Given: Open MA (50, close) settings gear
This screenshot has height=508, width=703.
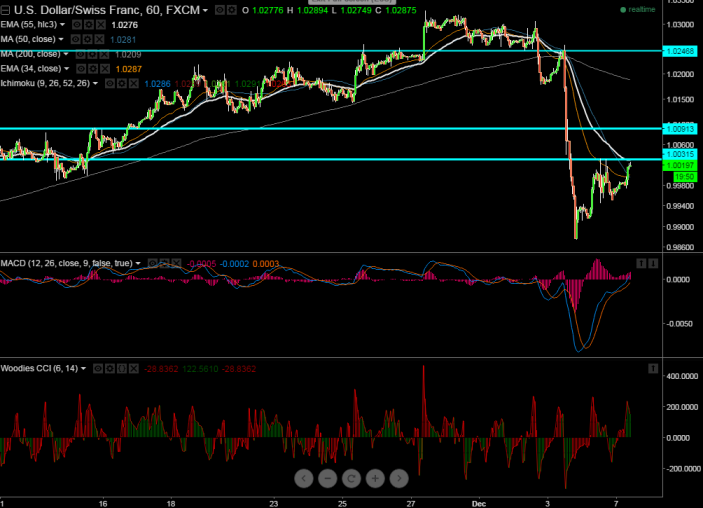Looking at the screenshot, I should click(87, 39).
